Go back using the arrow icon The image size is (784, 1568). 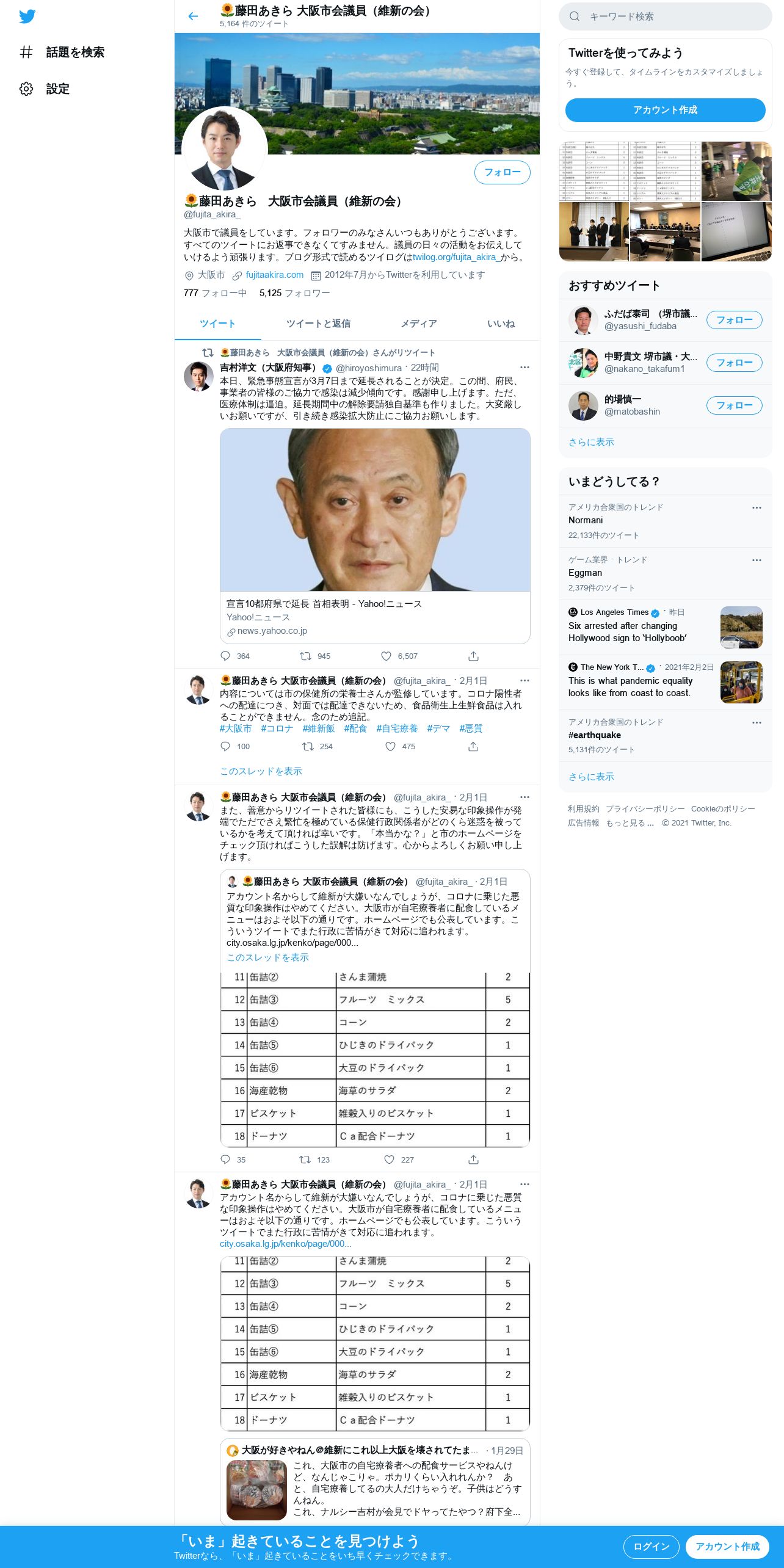tap(193, 16)
